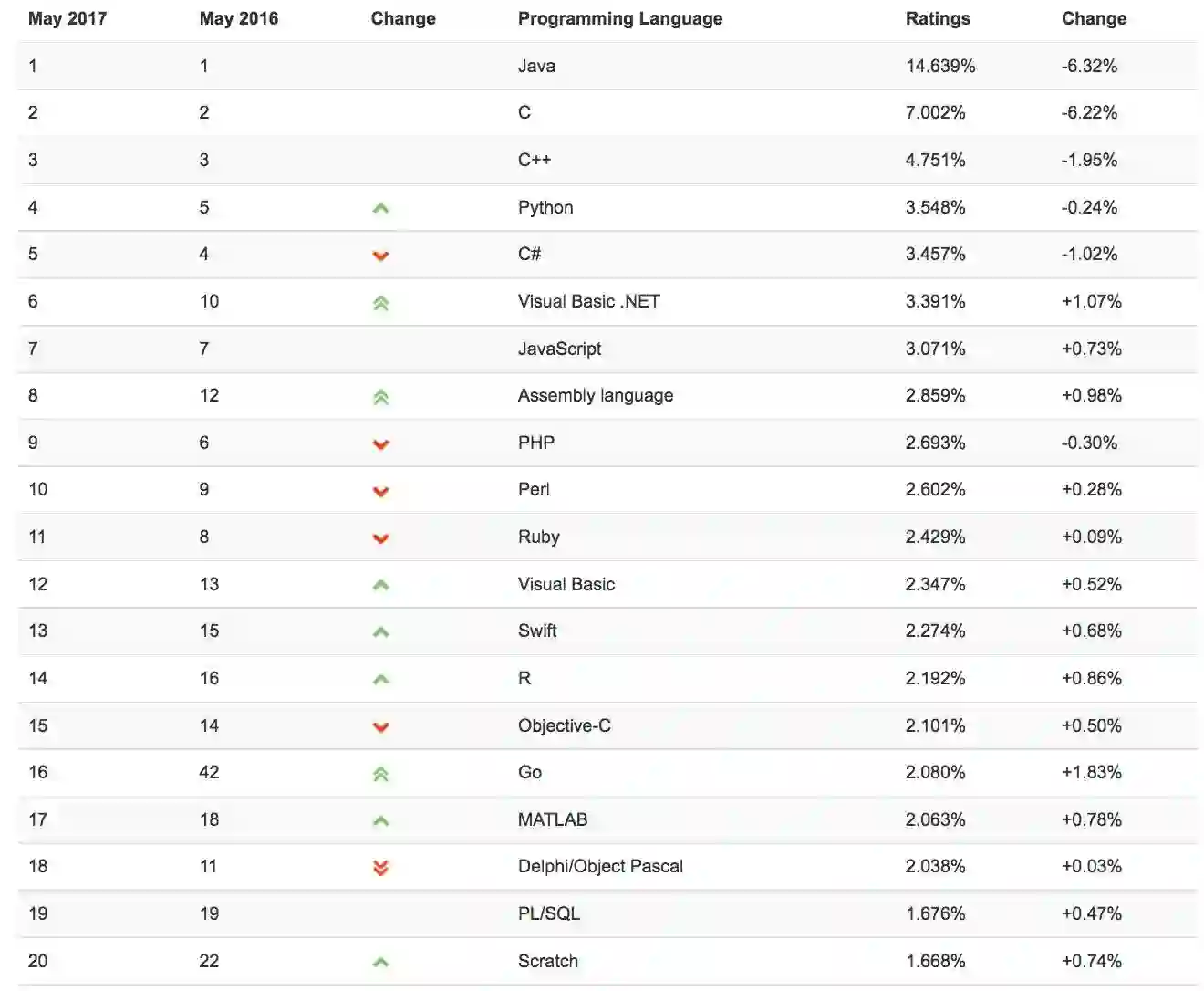Click the 14.639% rating for Java

(940, 66)
